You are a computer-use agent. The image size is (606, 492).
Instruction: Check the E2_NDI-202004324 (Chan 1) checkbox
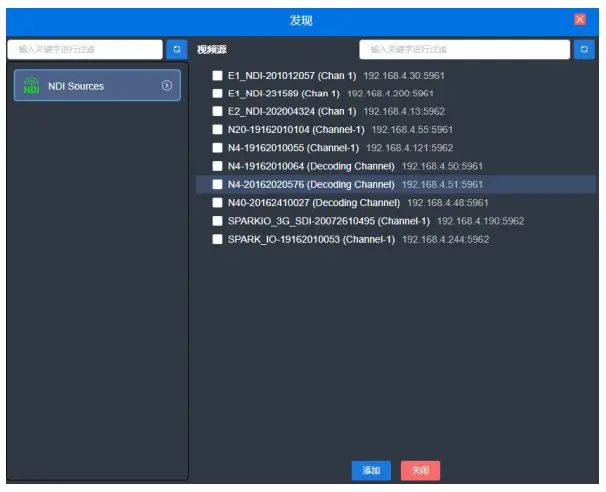point(217,111)
